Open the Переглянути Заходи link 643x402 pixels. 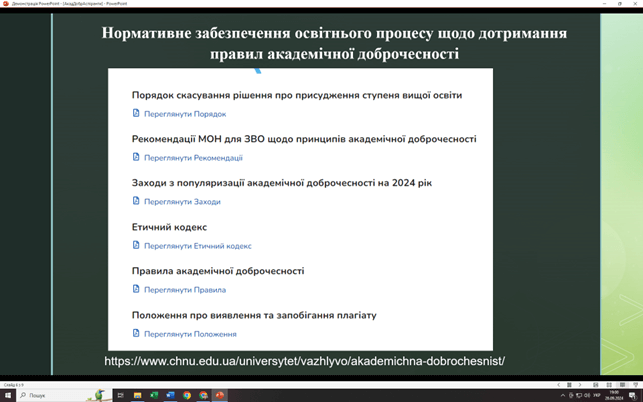pyautogui.click(x=181, y=201)
